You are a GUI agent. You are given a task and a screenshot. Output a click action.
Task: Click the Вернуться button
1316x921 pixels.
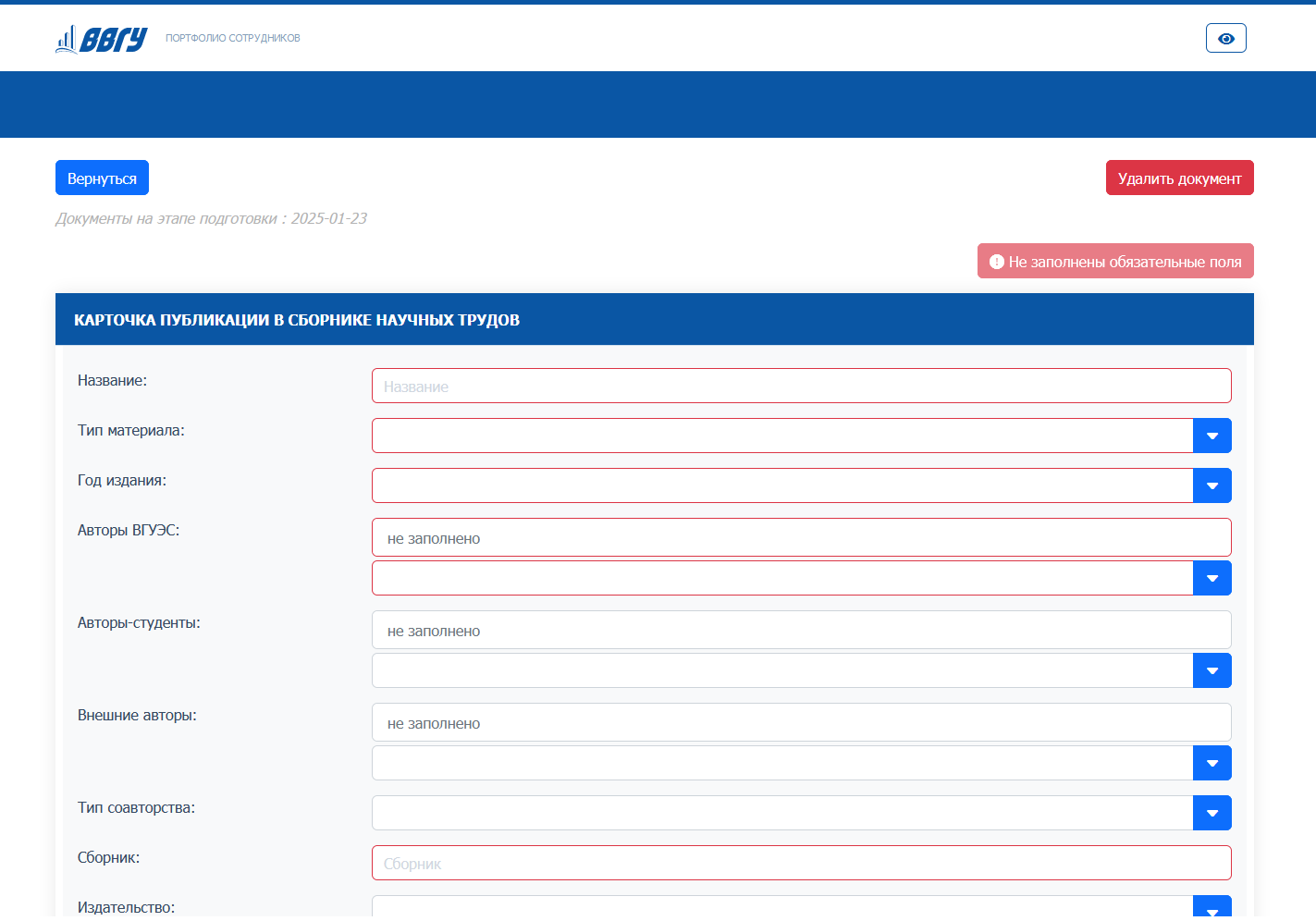click(102, 178)
